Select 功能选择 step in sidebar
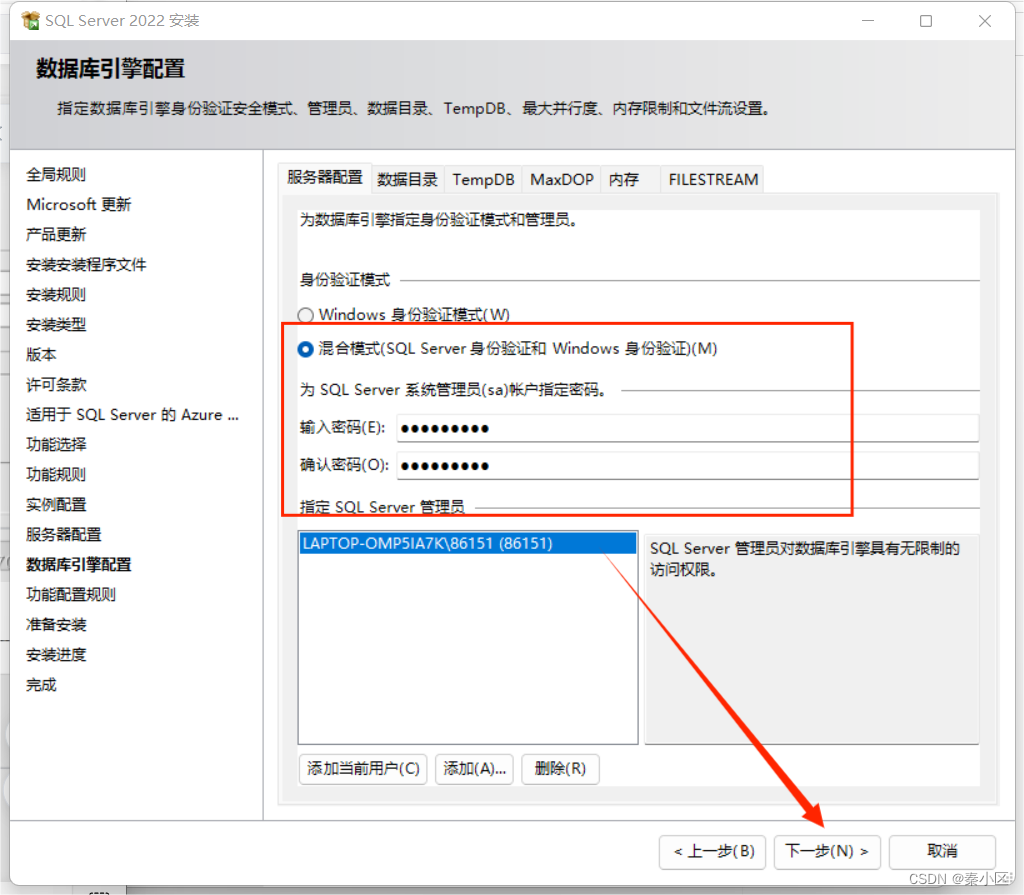 click(x=56, y=445)
